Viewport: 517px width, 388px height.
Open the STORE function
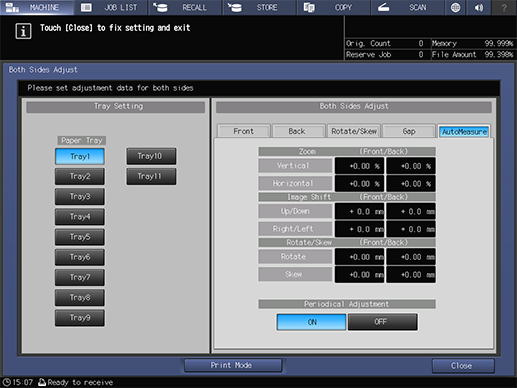click(x=259, y=7)
